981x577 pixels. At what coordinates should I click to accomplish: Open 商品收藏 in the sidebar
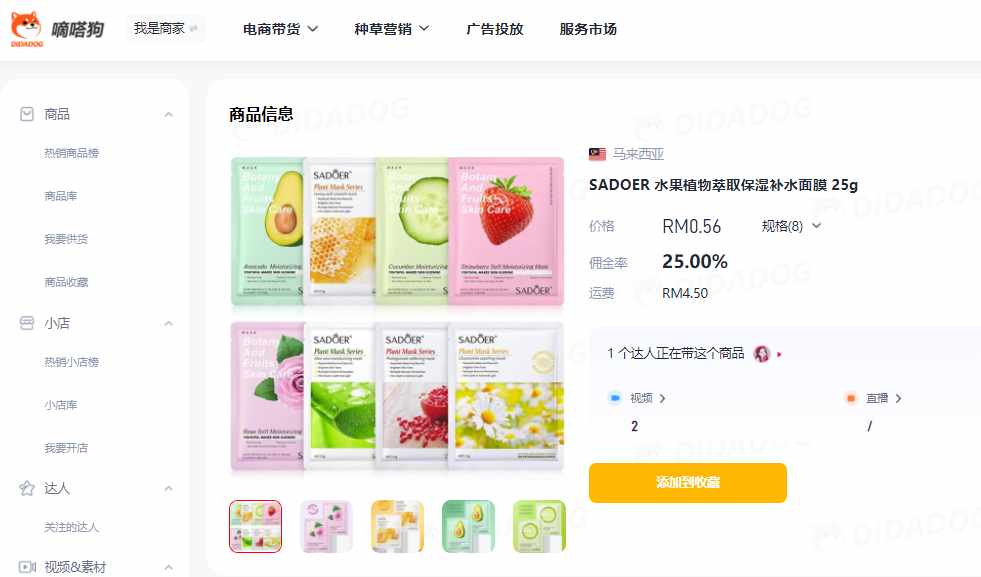(x=66, y=282)
